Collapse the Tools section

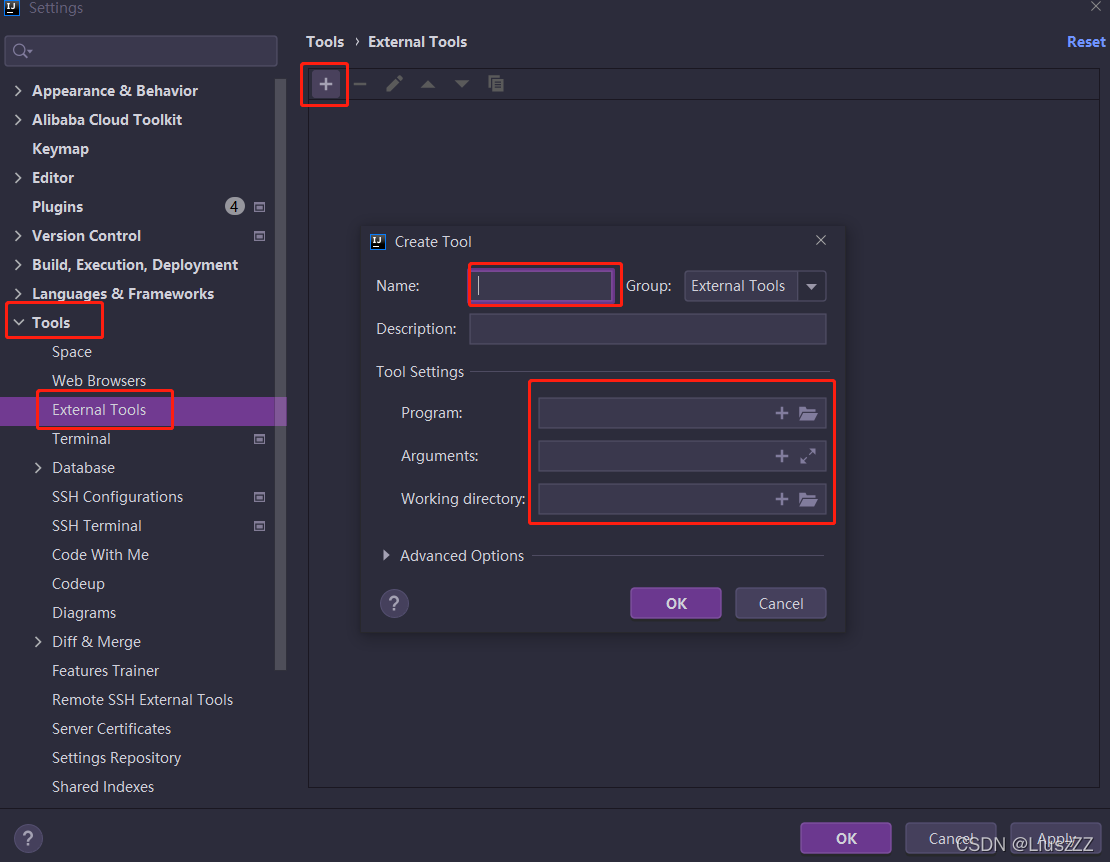point(18,323)
